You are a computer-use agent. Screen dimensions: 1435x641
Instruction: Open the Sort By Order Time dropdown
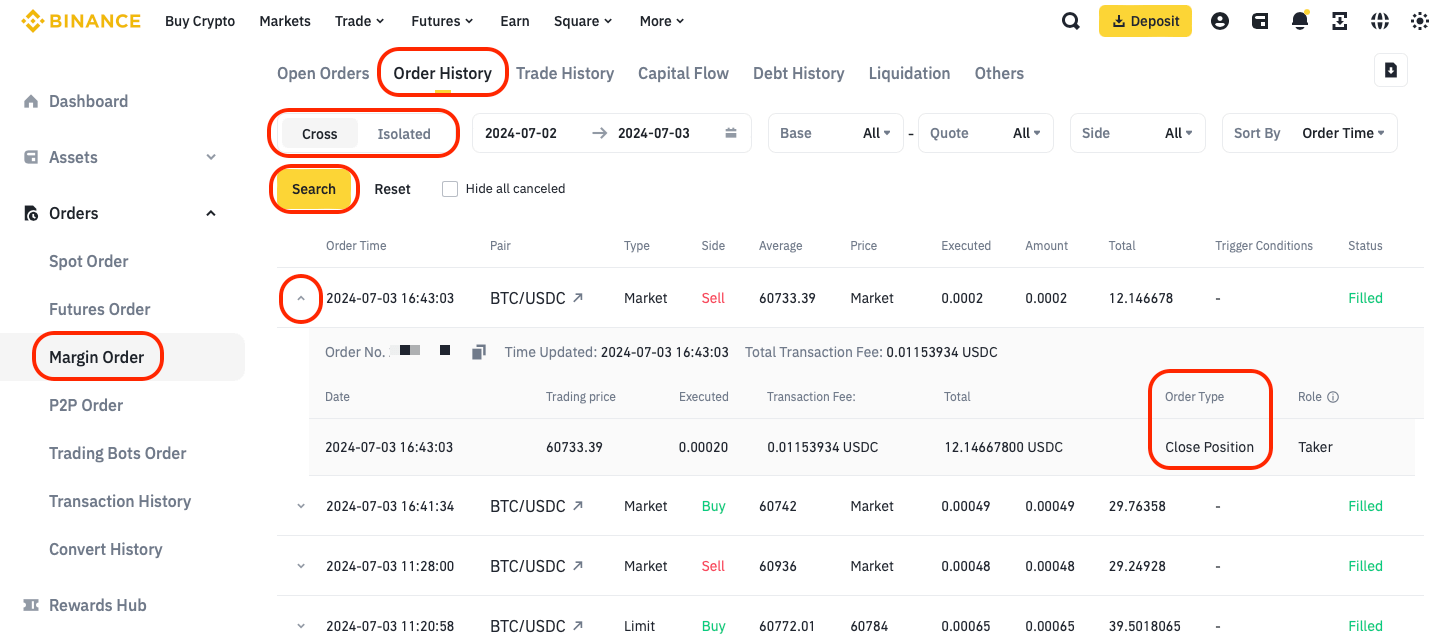coord(1309,133)
